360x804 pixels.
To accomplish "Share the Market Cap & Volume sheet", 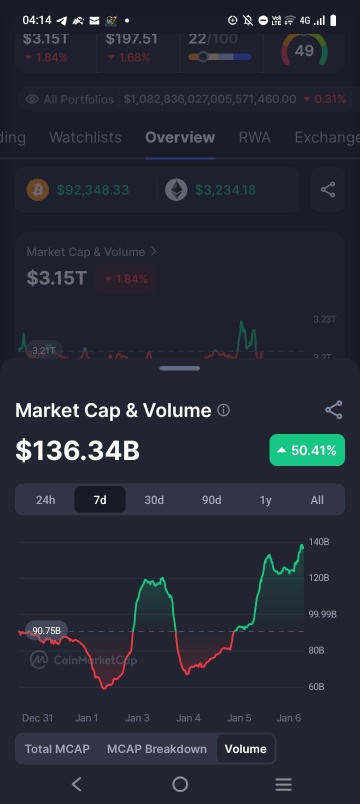I will point(333,410).
